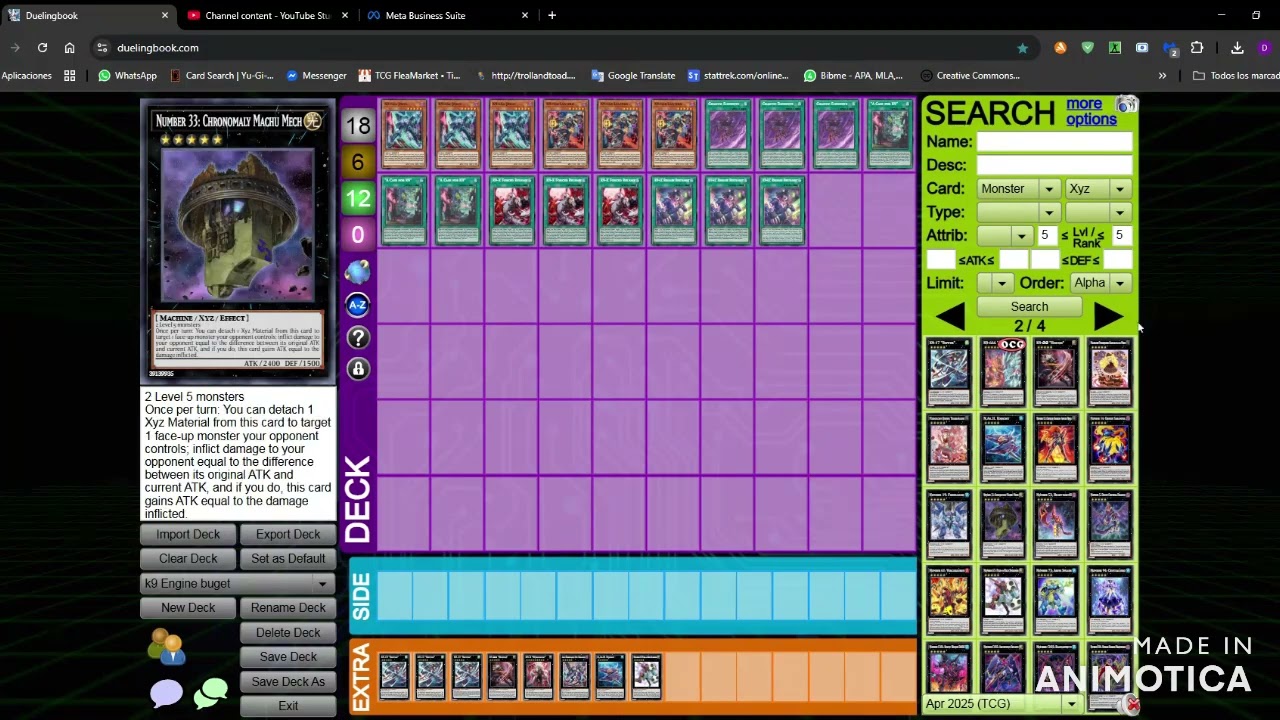Click Delete Deck button
Viewport: 1280px width, 720px height.
pos(288,632)
